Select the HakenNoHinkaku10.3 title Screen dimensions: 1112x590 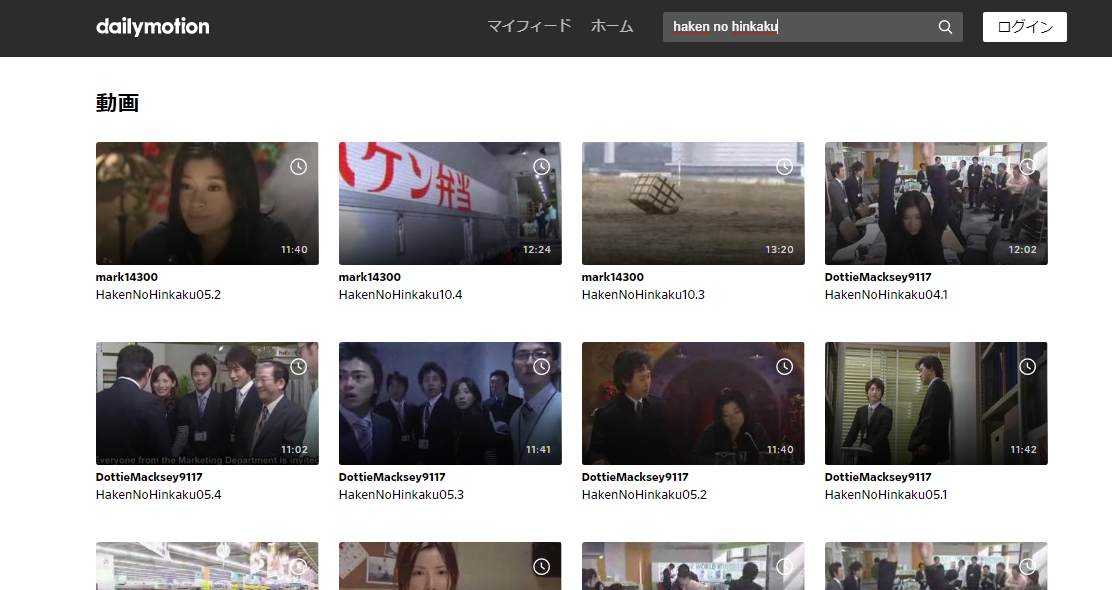point(643,295)
